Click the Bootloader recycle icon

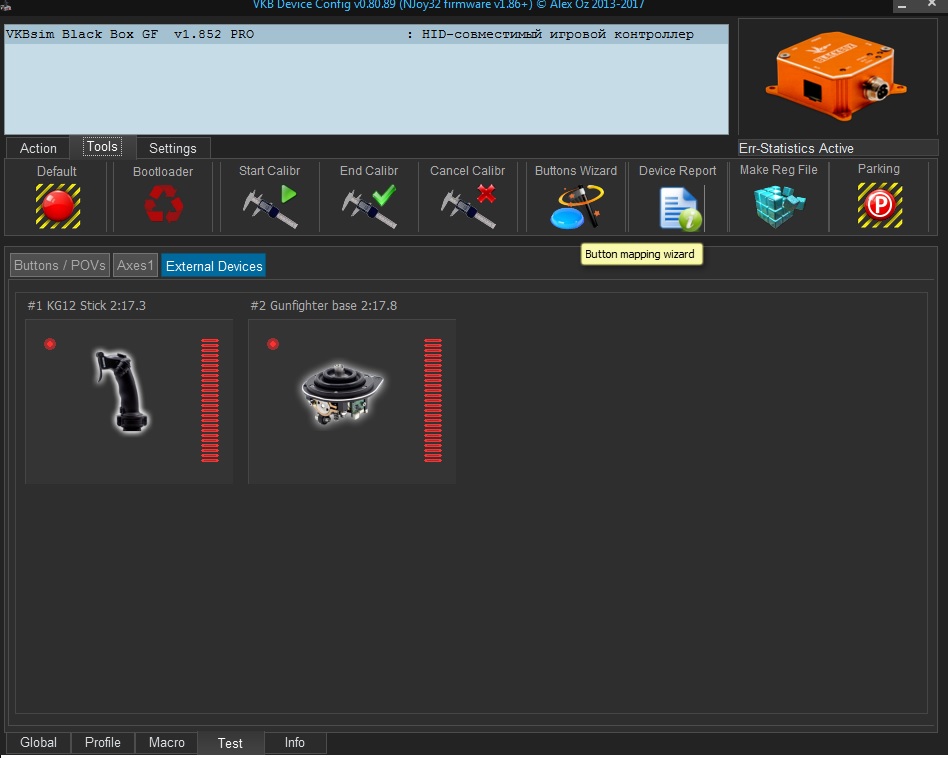point(163,203)
